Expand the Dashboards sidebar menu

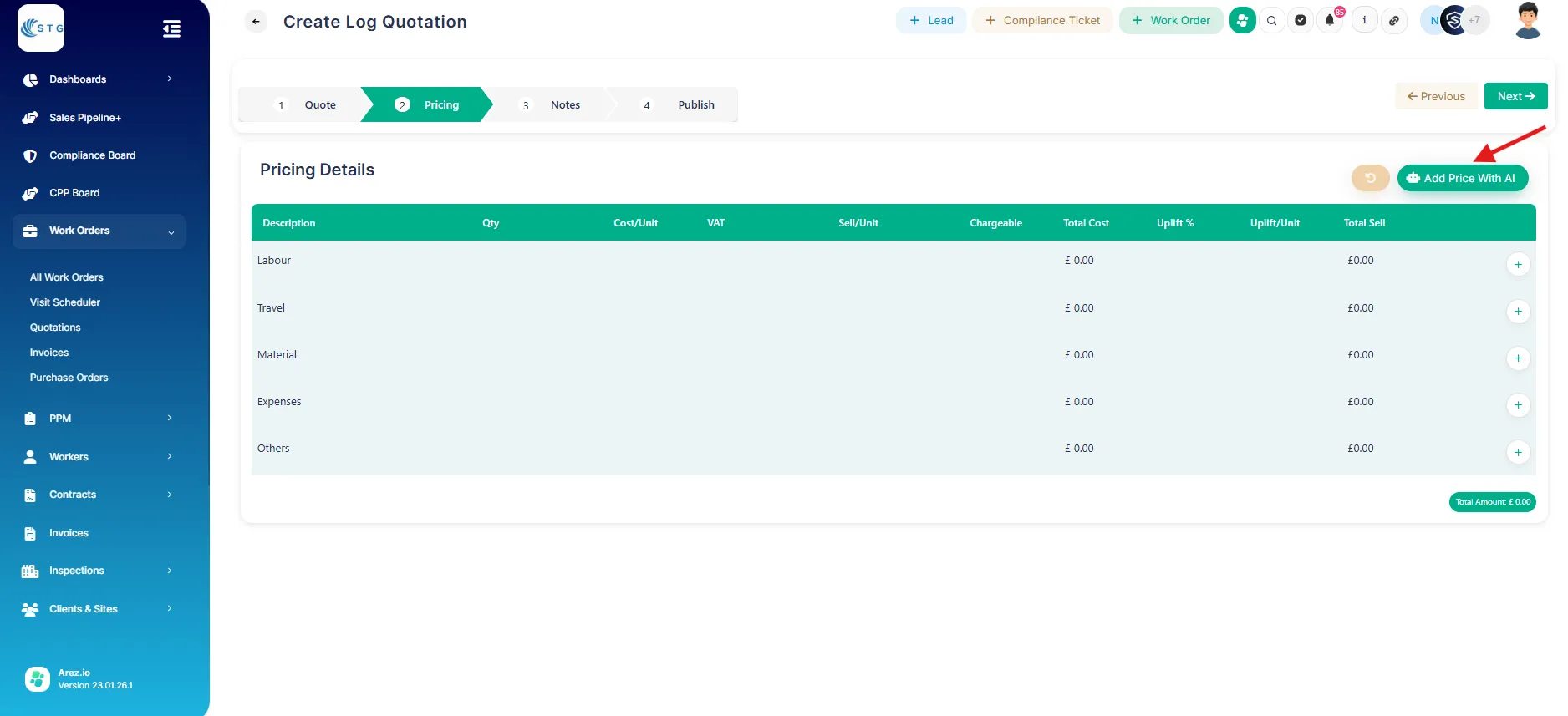tap(99, 79)
